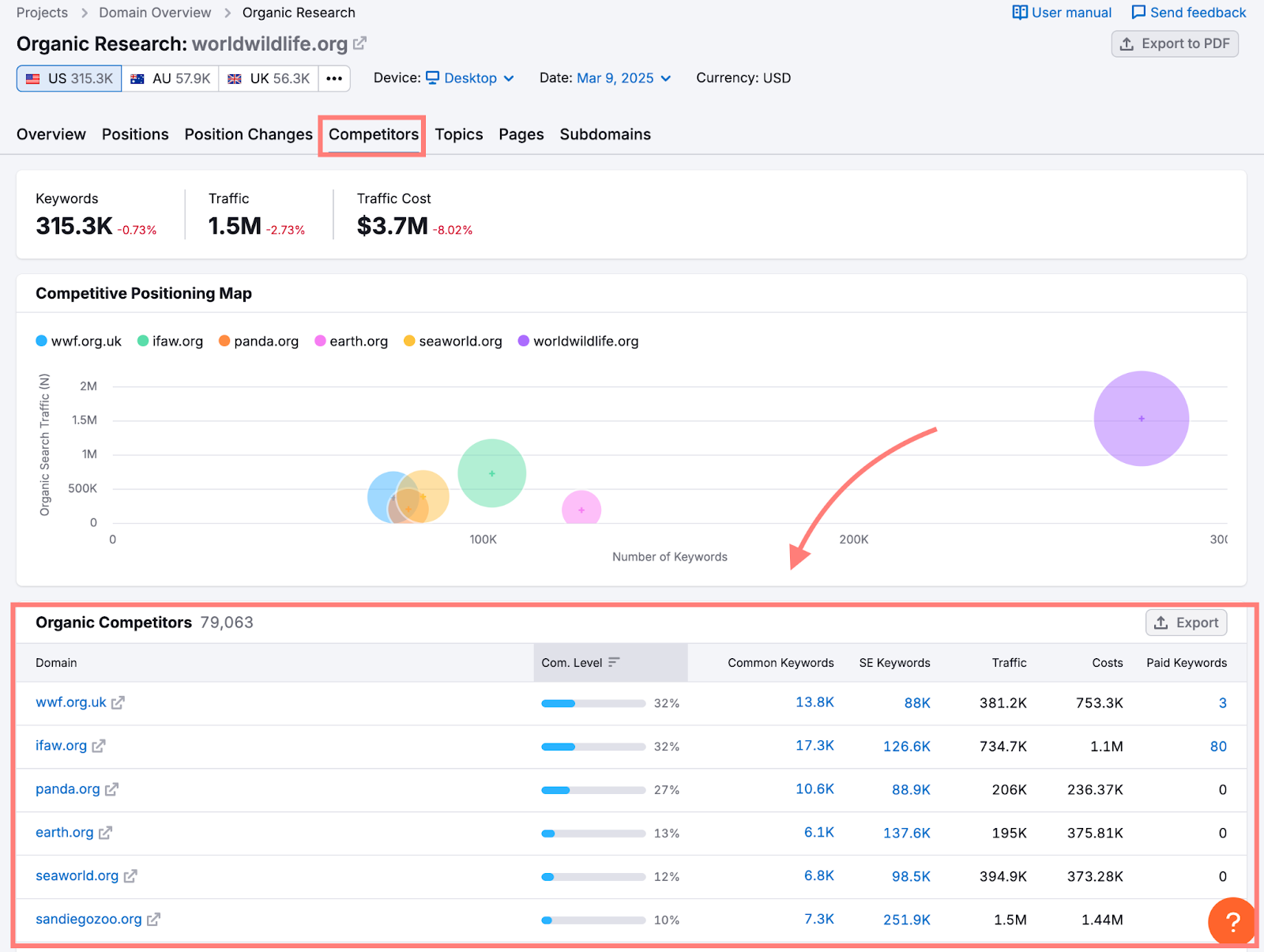Open the Topics tab
Viewport: 1264px width, 952px height.
(x=458, y=134)
